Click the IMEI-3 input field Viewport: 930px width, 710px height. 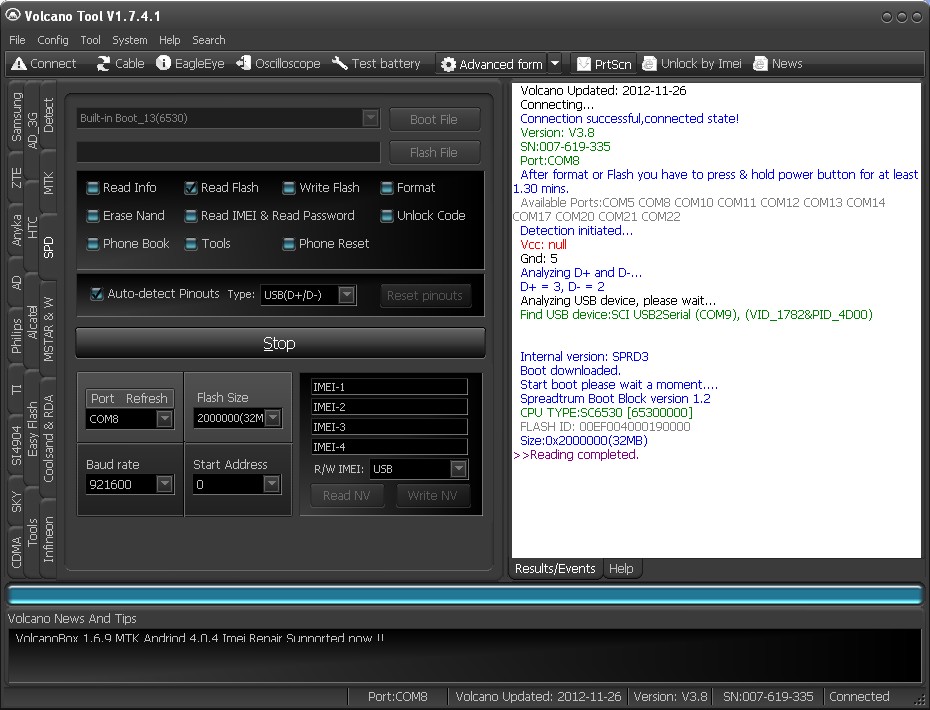tap(389, 426)
